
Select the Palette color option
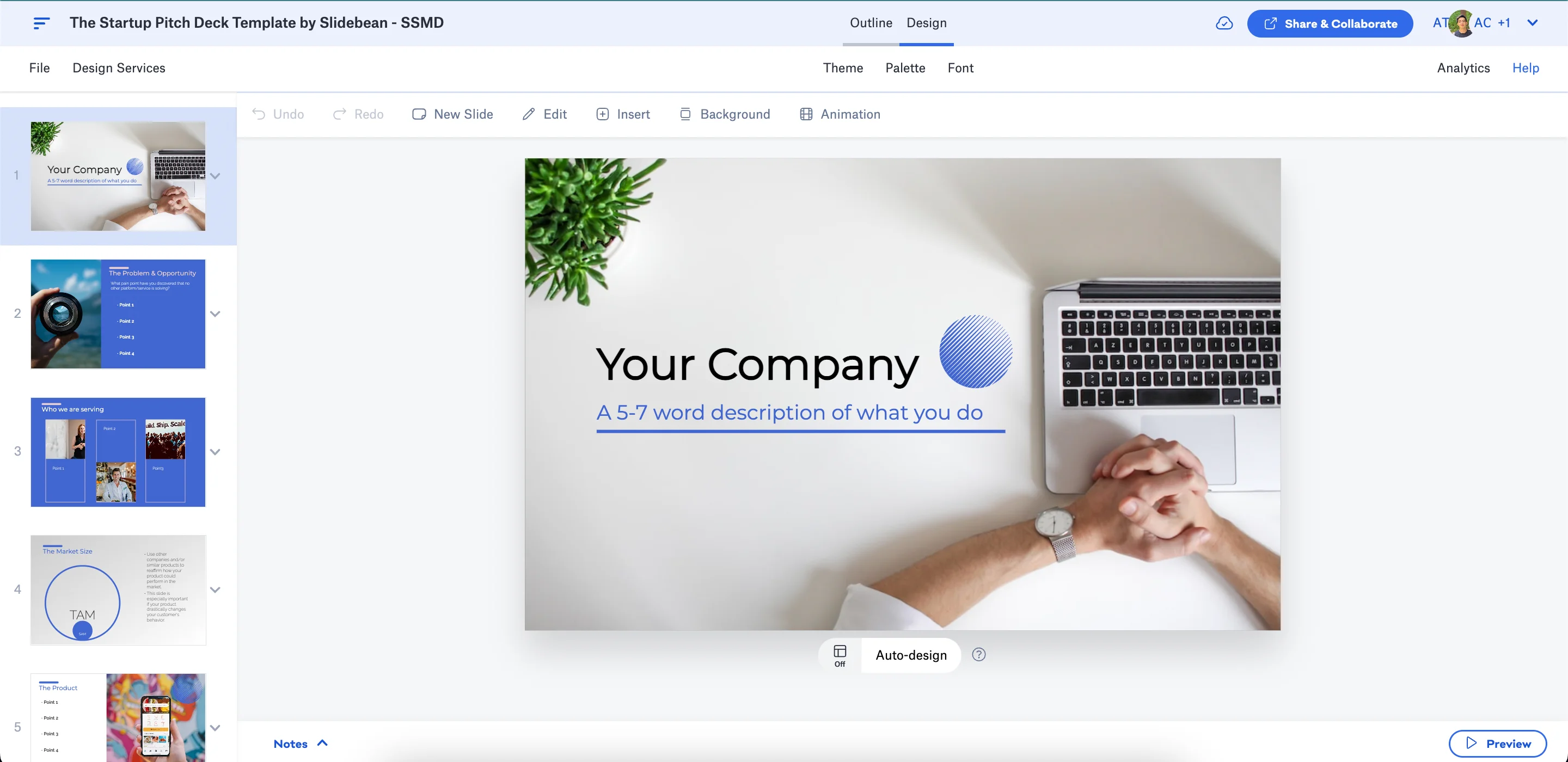coord(905,68)
